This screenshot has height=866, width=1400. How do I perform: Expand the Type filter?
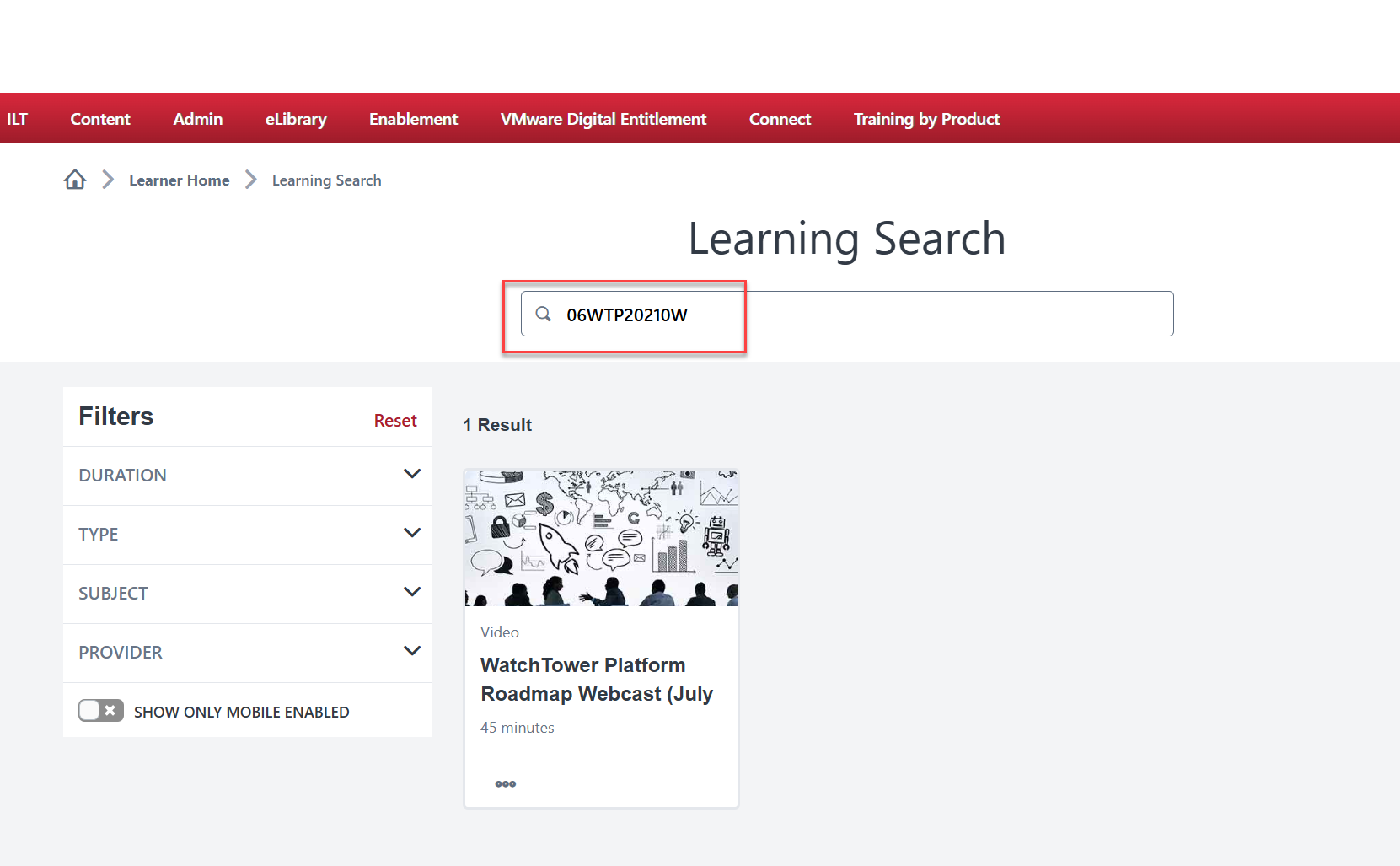click(x=248, y=535)
